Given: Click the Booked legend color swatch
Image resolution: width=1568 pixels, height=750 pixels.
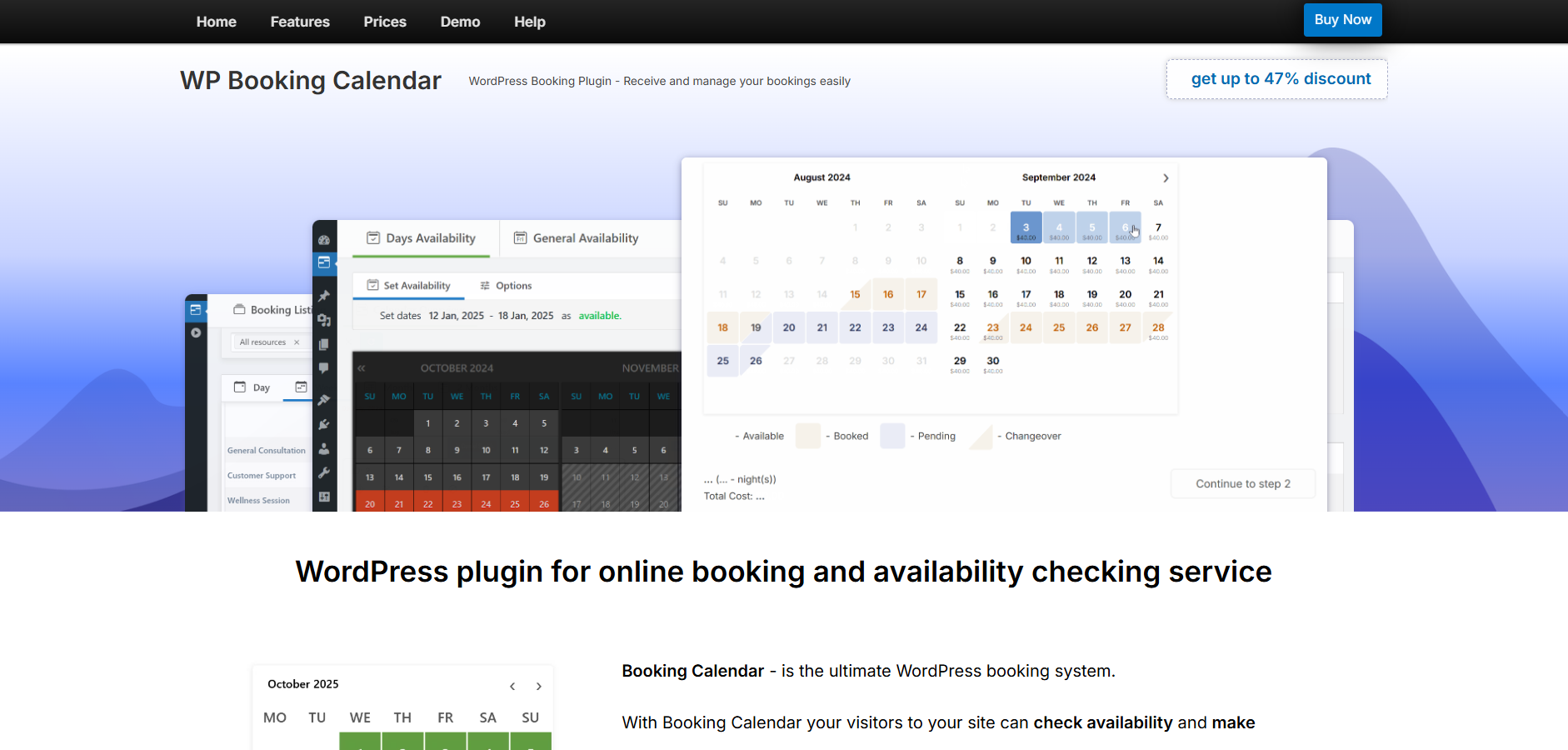Looking at the screenshot, I should click(808, 436).
